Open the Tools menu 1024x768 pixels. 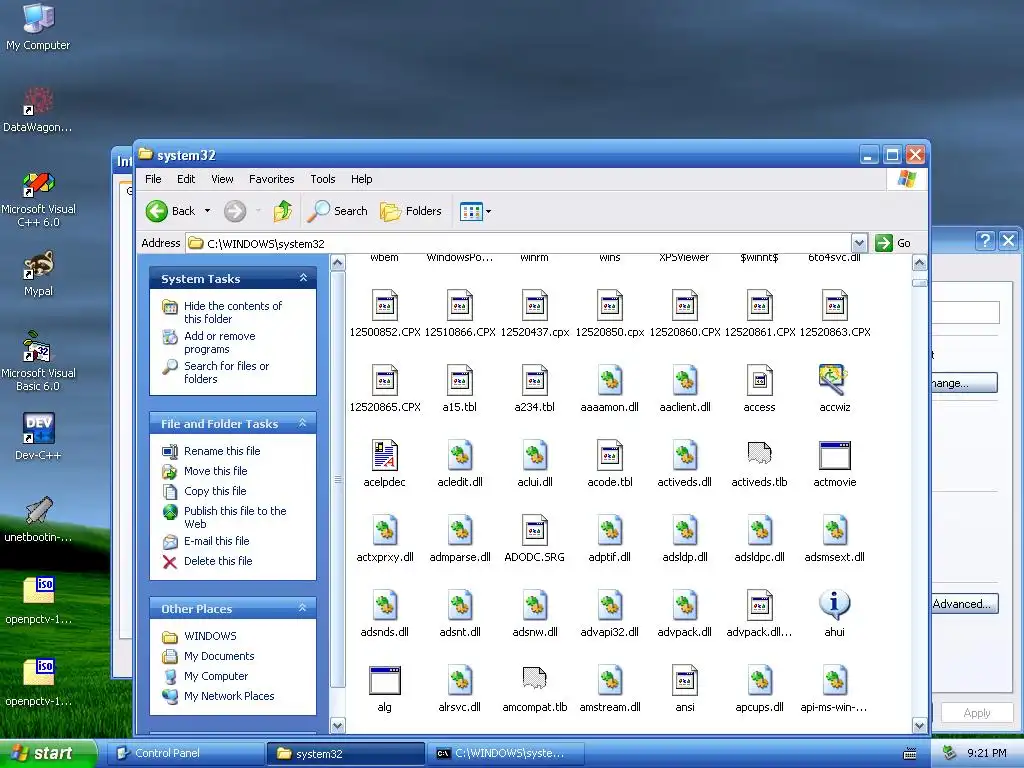(x=323, y=179)
